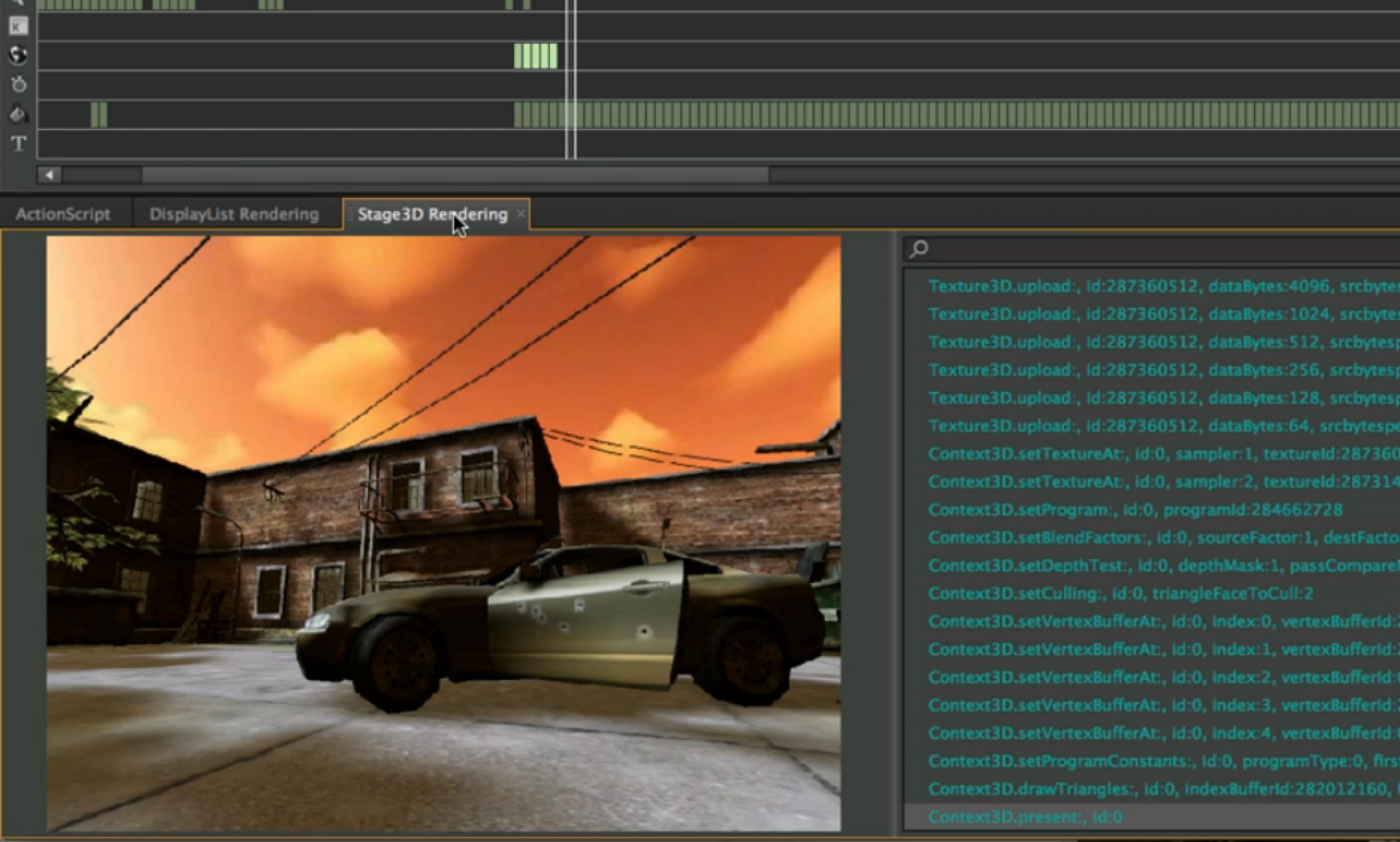
Task: Click the Stage3D scene preview image
Action: (443, 533)
